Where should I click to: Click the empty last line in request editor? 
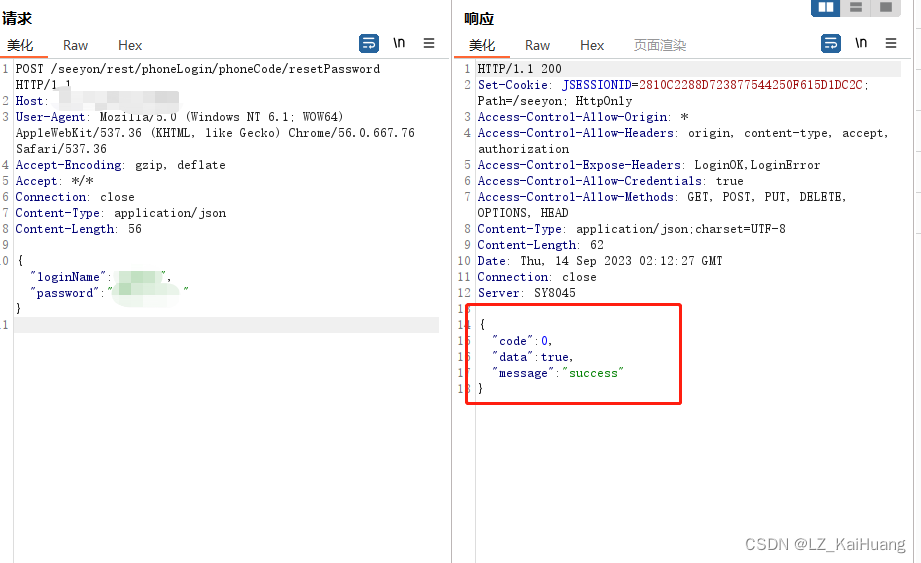[x=226, y=325]
